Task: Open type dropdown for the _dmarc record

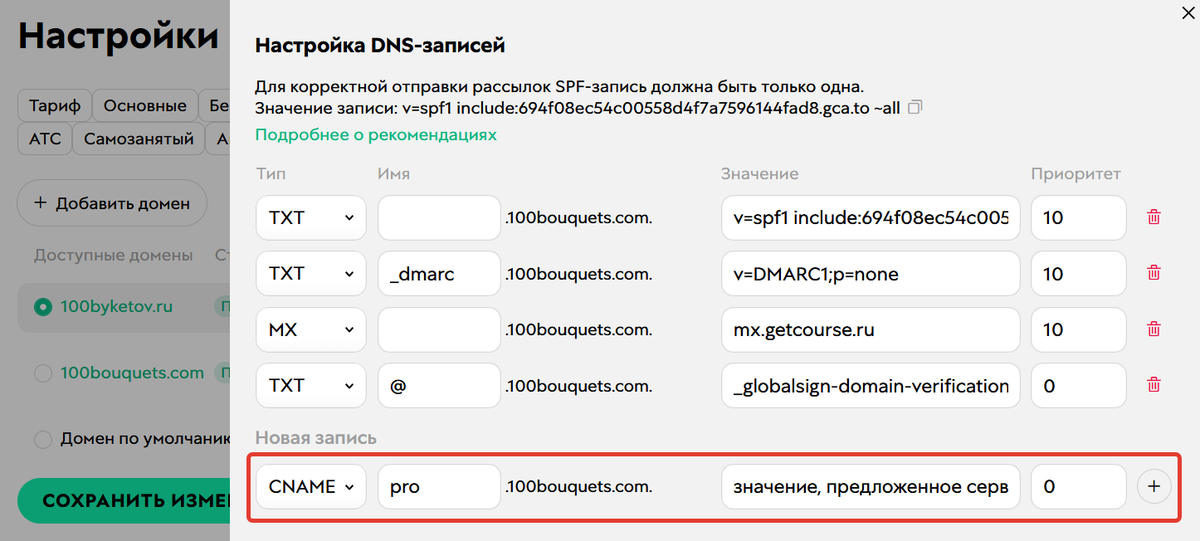Action: (311, 273)
